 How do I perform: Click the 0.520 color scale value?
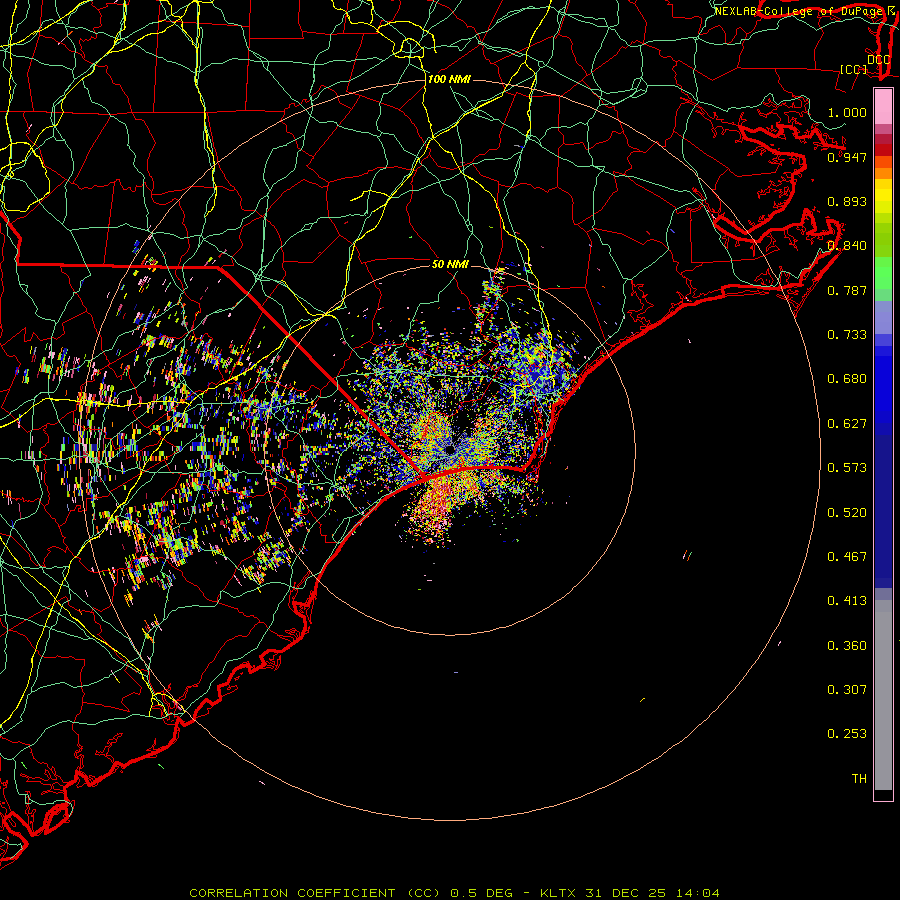[847, 513]
